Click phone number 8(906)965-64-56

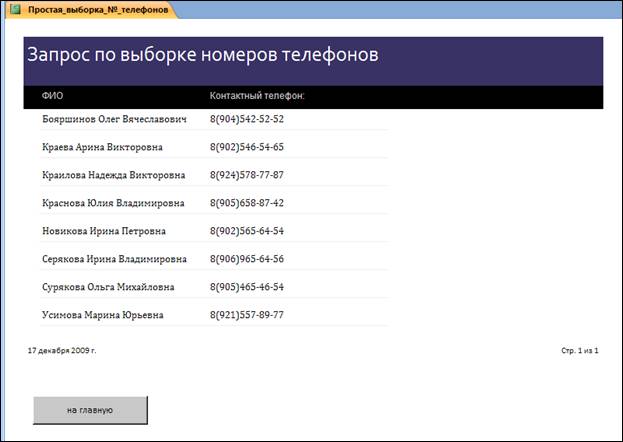[x=247, y=259]
